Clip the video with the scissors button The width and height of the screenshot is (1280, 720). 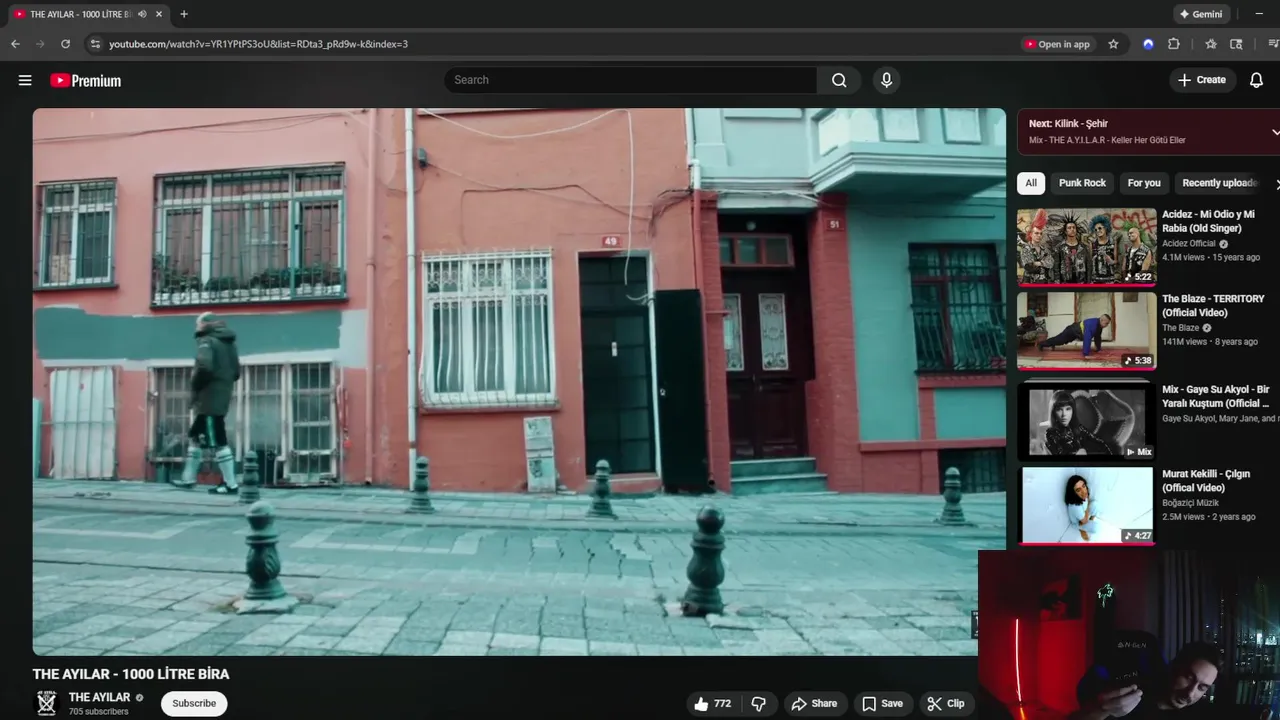coord(946,704)
